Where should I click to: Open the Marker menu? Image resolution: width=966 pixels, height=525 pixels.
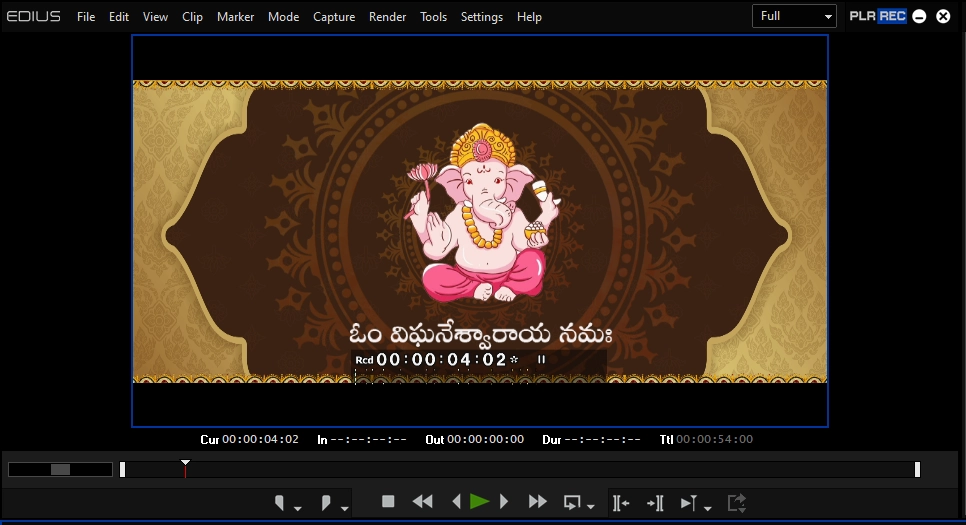pos(235,17)
